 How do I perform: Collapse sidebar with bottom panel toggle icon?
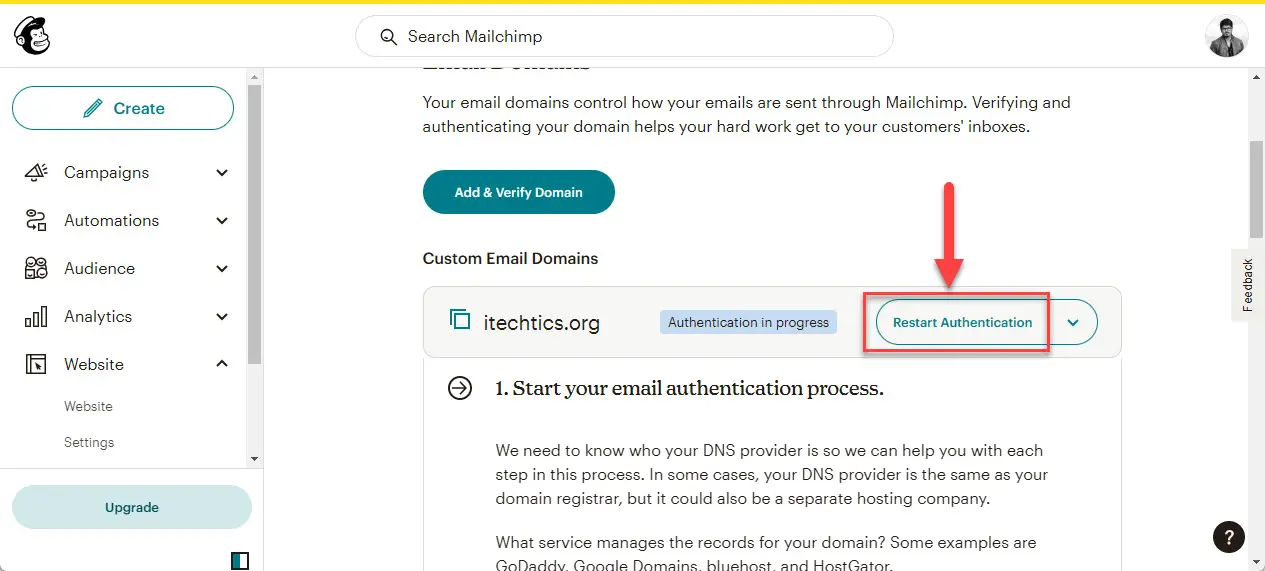(239, 560)
